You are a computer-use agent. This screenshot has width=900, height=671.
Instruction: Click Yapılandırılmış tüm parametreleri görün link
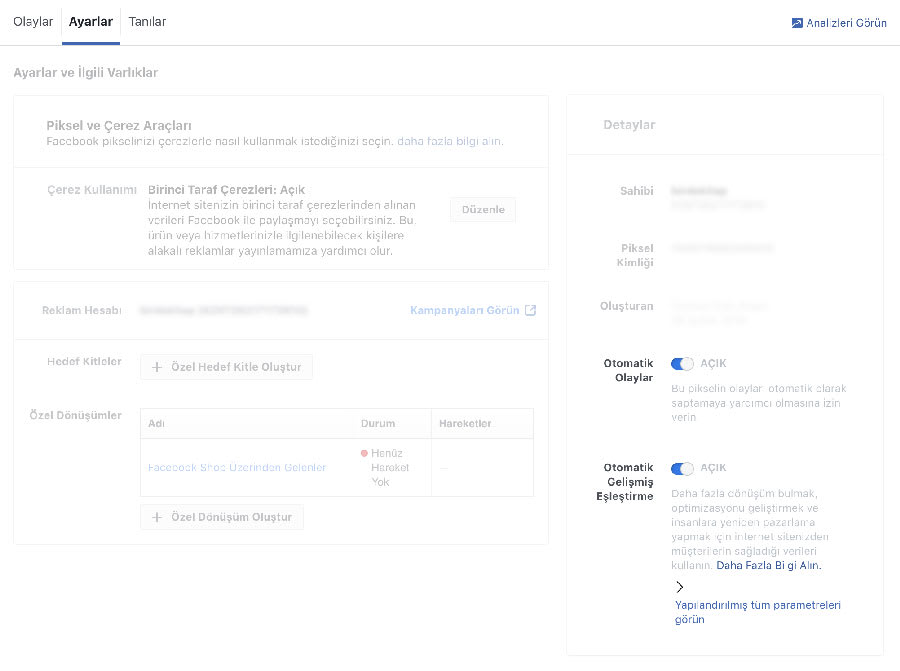click(758, 612)
